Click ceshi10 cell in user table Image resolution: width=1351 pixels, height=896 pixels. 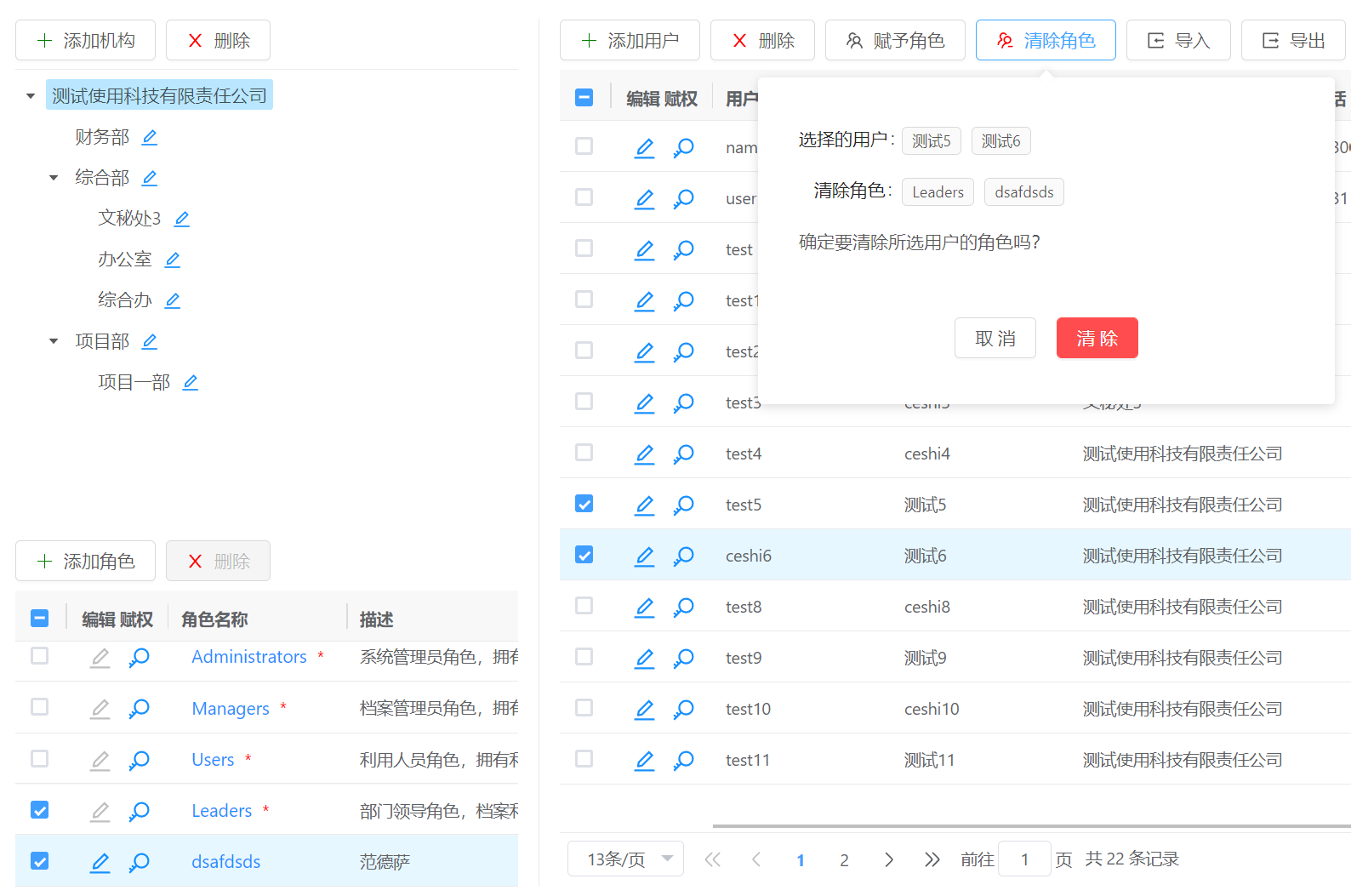(x=932, y=709)
